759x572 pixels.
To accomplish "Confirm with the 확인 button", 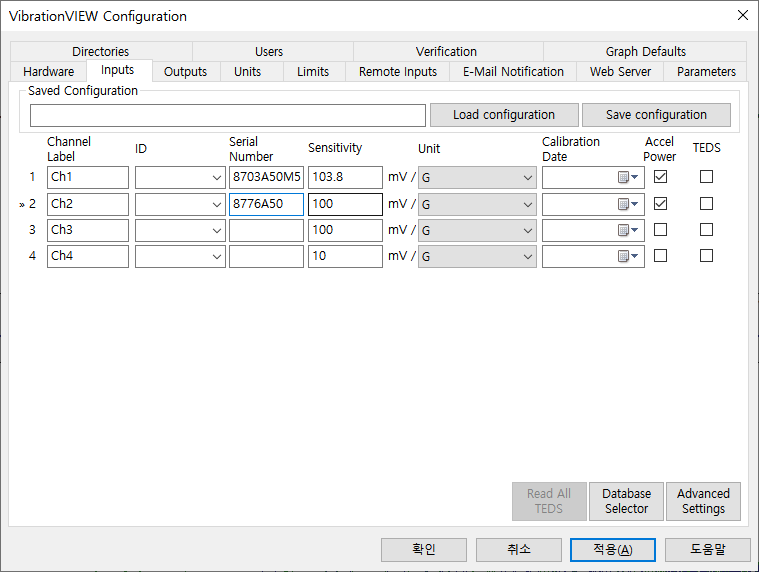I will click(x=424, y=550).
